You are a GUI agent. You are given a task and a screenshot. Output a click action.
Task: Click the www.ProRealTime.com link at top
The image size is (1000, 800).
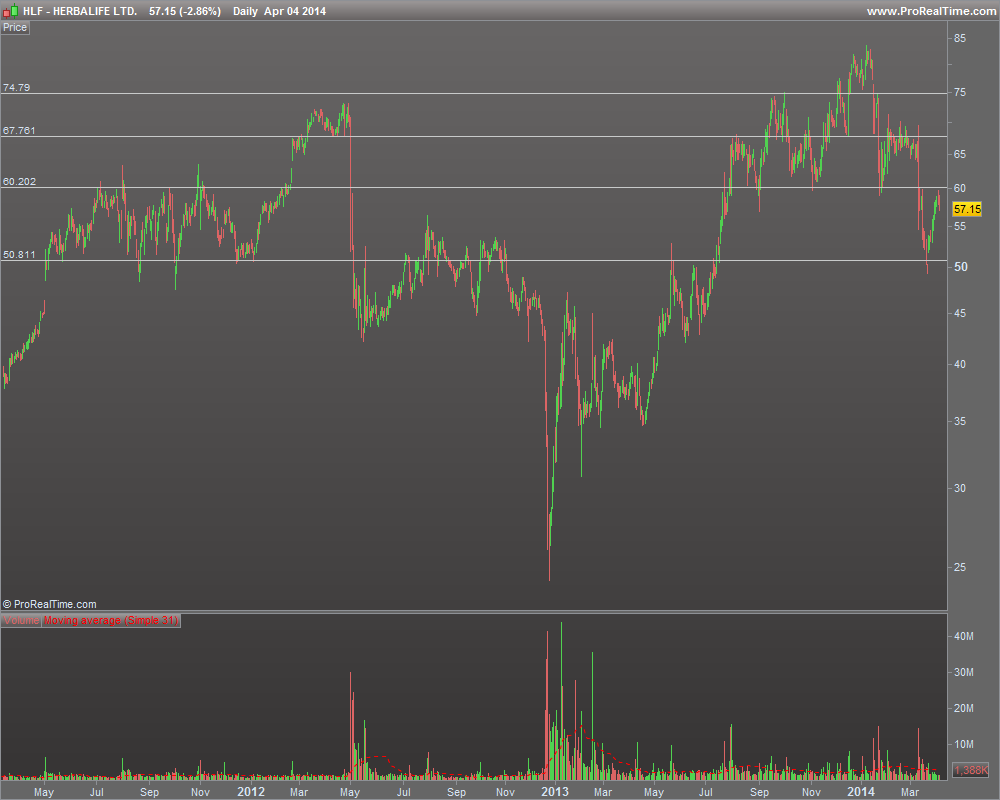931,11
